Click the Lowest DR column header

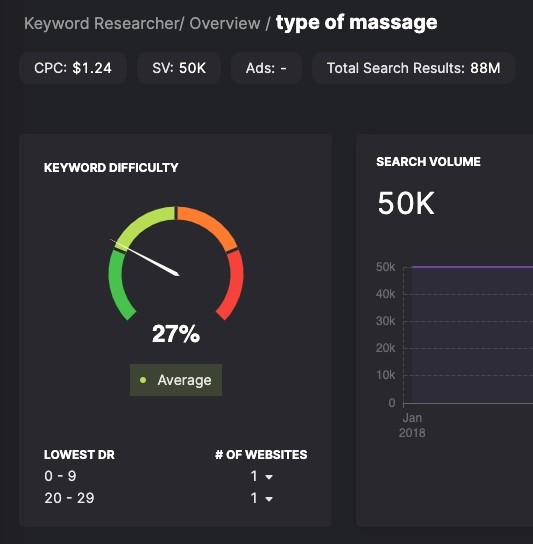point(79,454)
